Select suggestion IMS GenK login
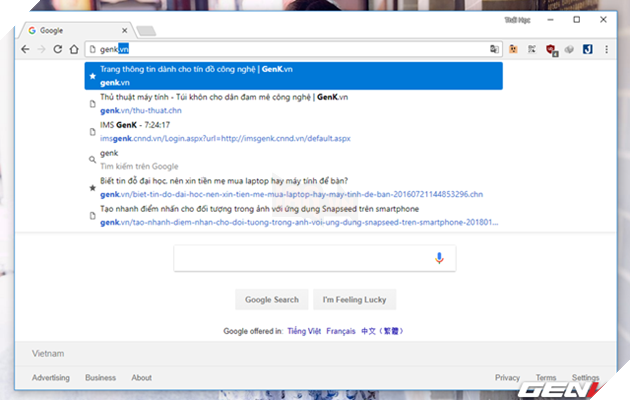The height and width of the screenshot is (400, 630). click(x=293, y=132)
